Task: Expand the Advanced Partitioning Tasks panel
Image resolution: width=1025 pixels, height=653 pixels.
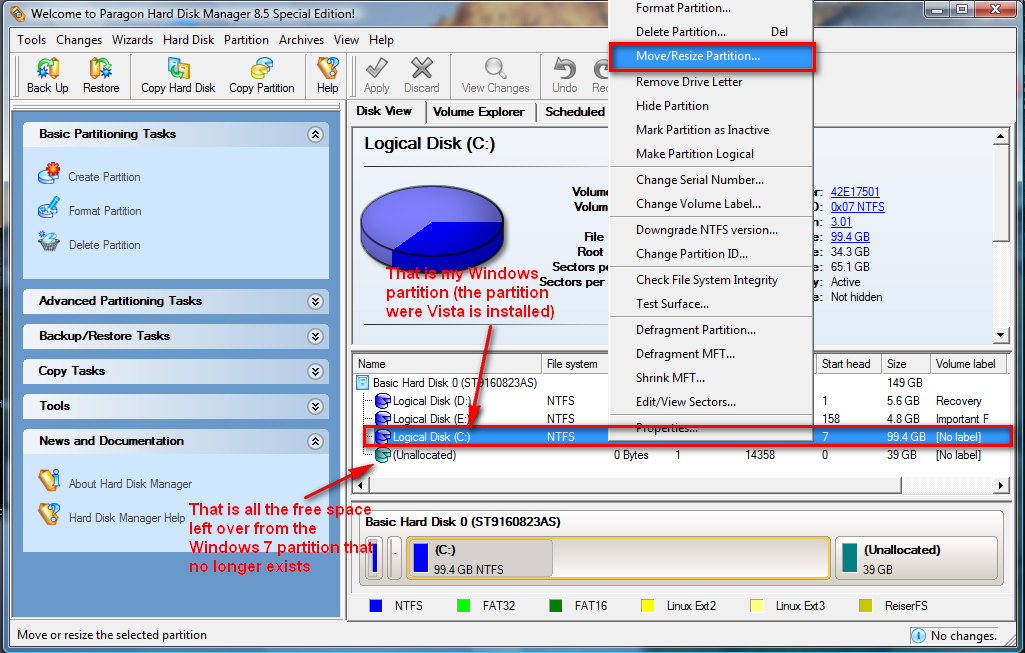Action: click(315, 301)
